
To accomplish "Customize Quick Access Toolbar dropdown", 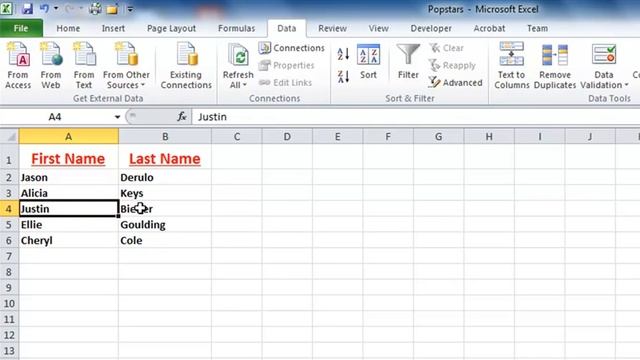I will pyautogui.click(x=130, y=9).
